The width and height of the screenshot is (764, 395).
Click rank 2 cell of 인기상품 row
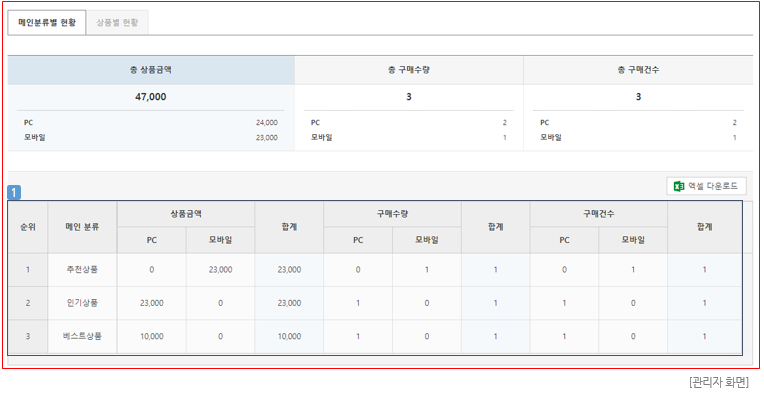point(28,303)
